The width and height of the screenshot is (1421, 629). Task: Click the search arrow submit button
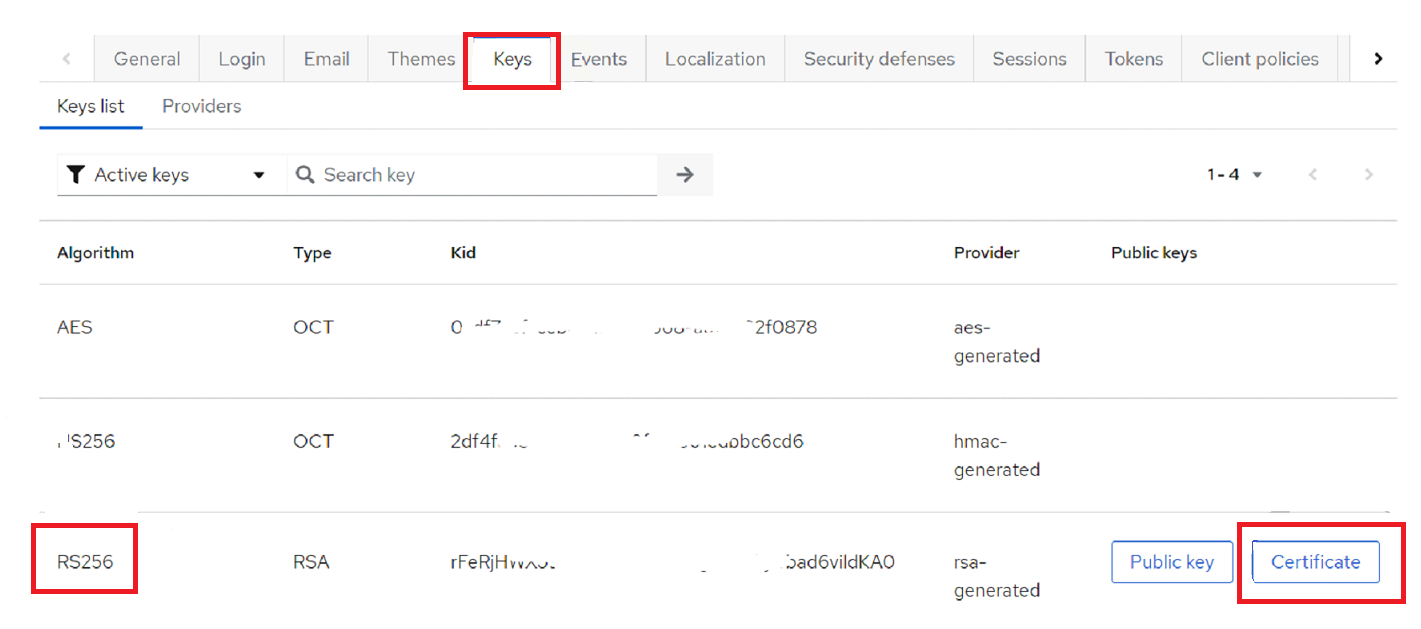click(685, 175)
